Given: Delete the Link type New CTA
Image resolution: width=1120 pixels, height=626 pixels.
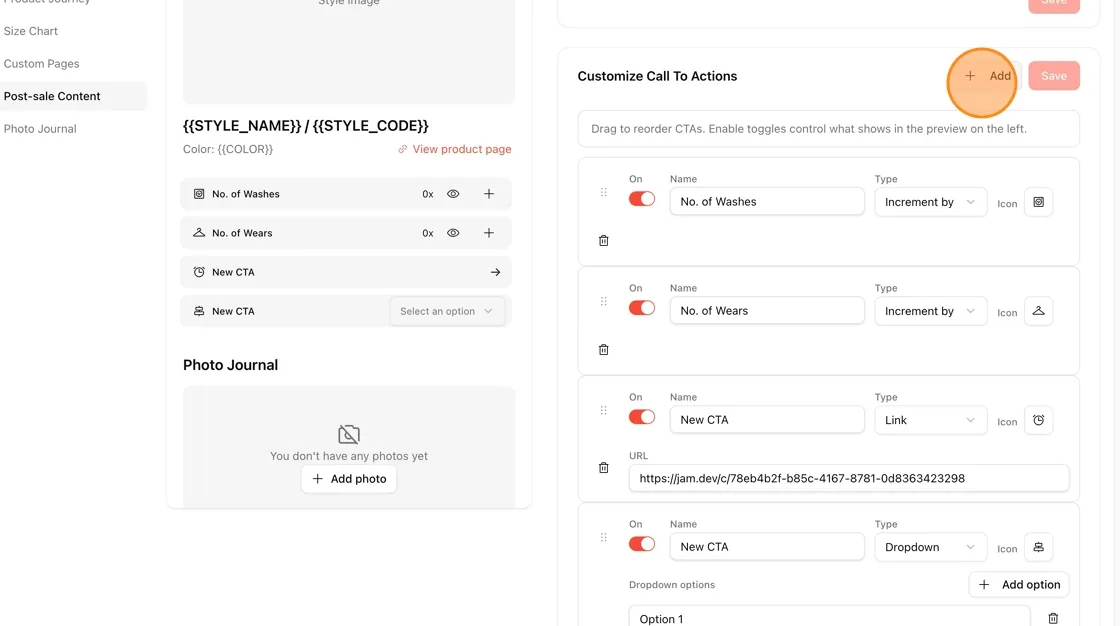Looking at the screenshot, I should click(x=604, y=467).
